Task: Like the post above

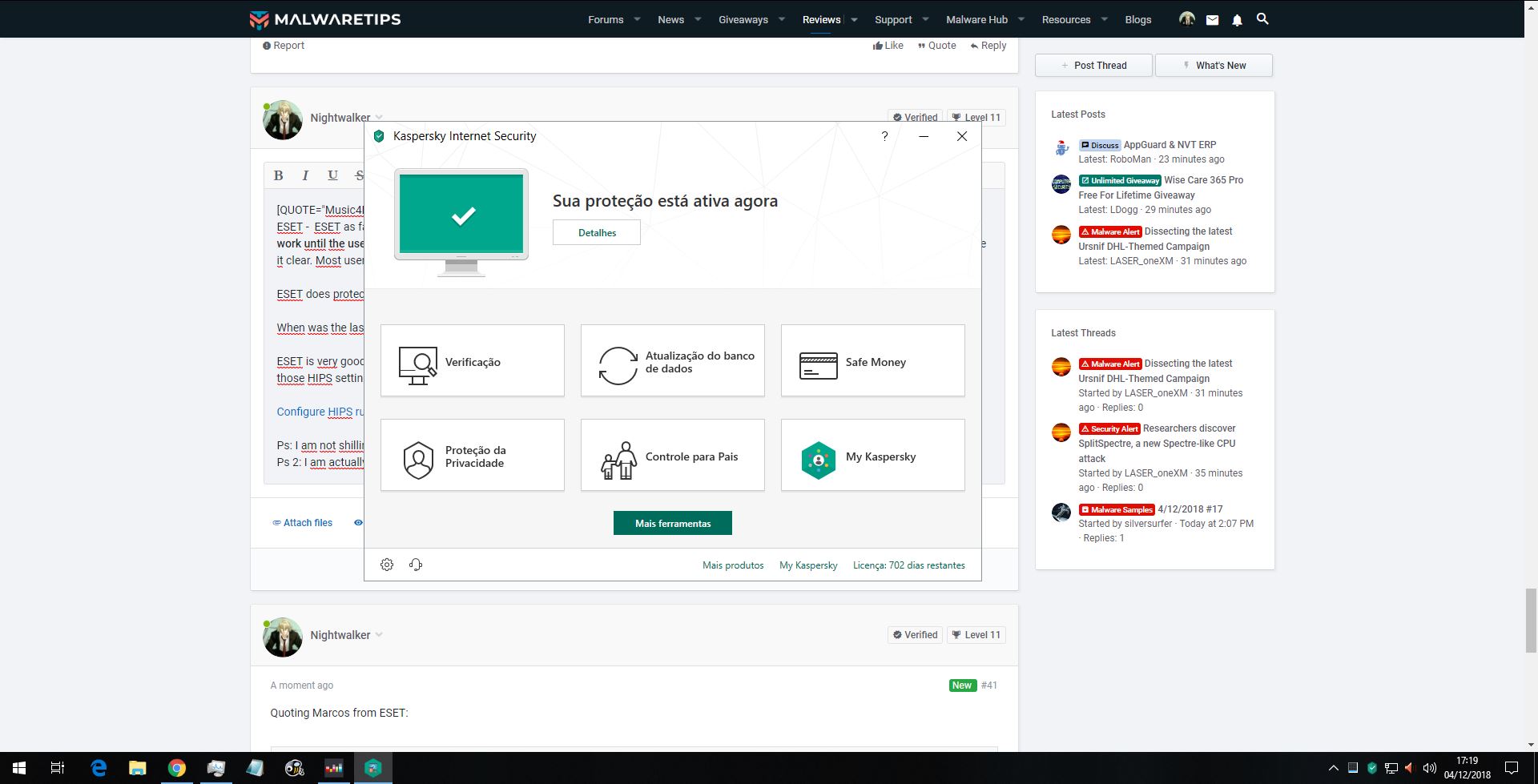Action: [888, 46]
